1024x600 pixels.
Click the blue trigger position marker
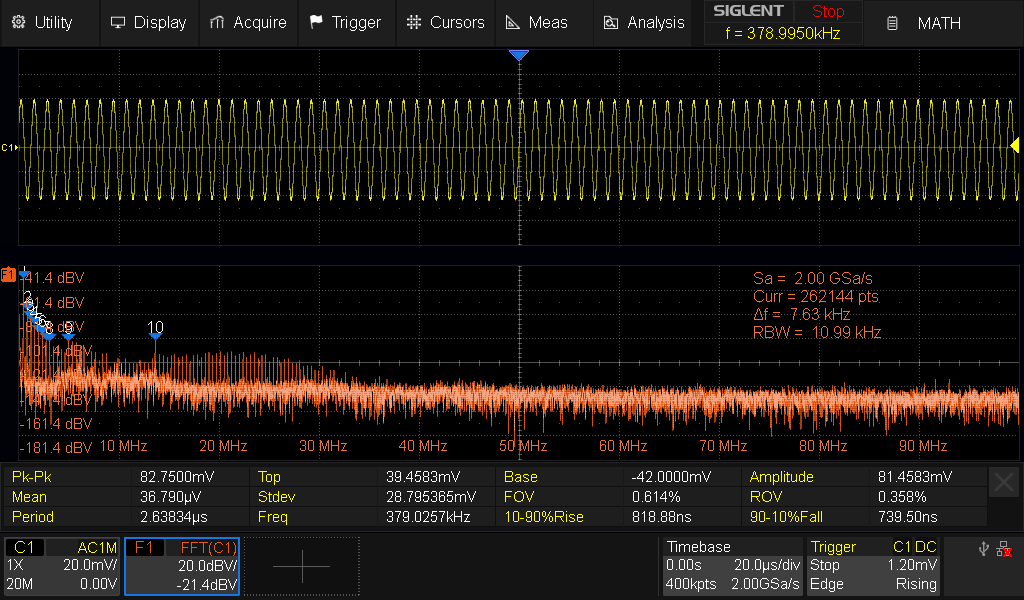pyautogui.click(x=518, y=56)
